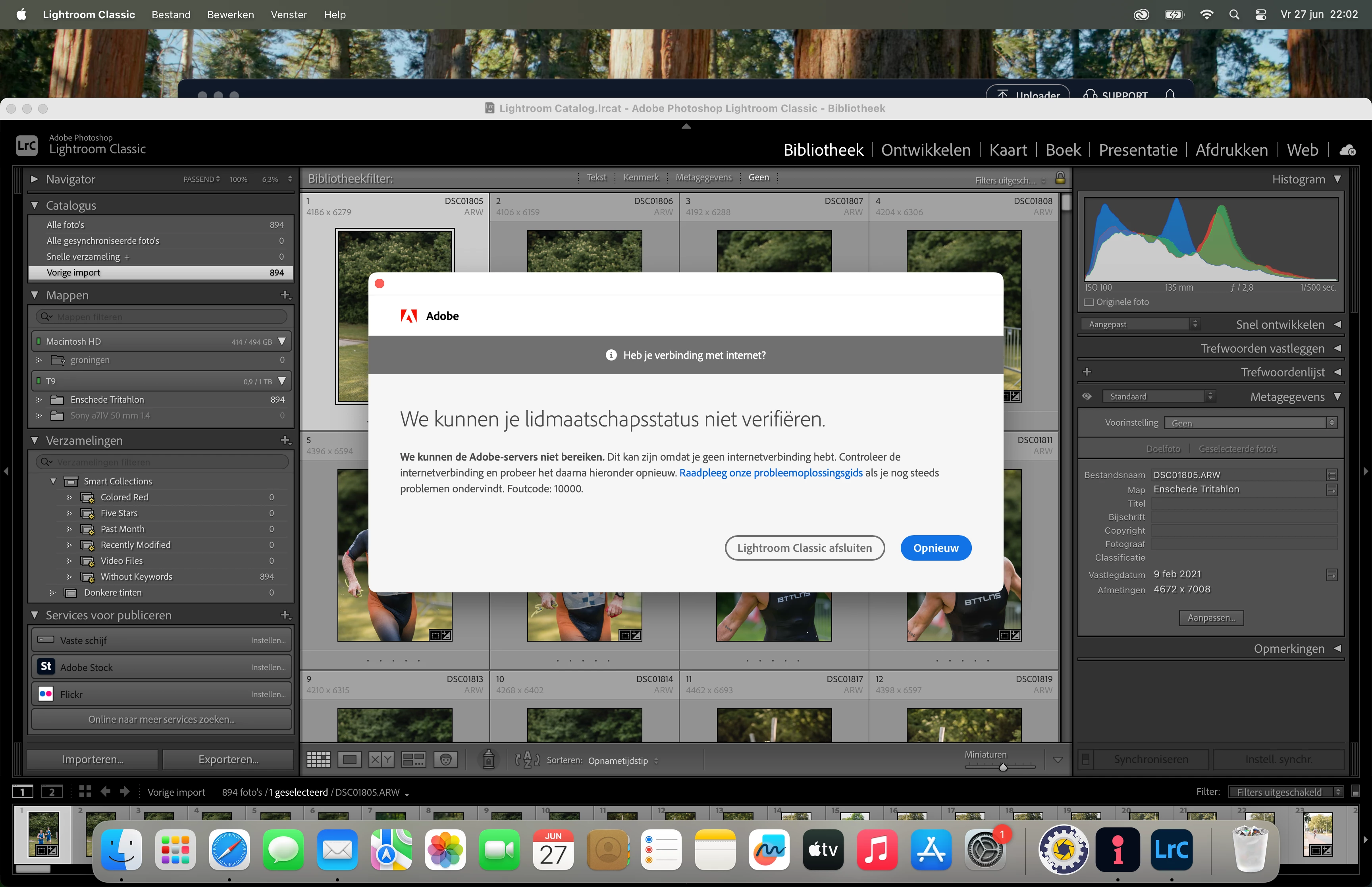Click the sort direction A-Z icon
1372x887 pixels.
coord(527,760)
